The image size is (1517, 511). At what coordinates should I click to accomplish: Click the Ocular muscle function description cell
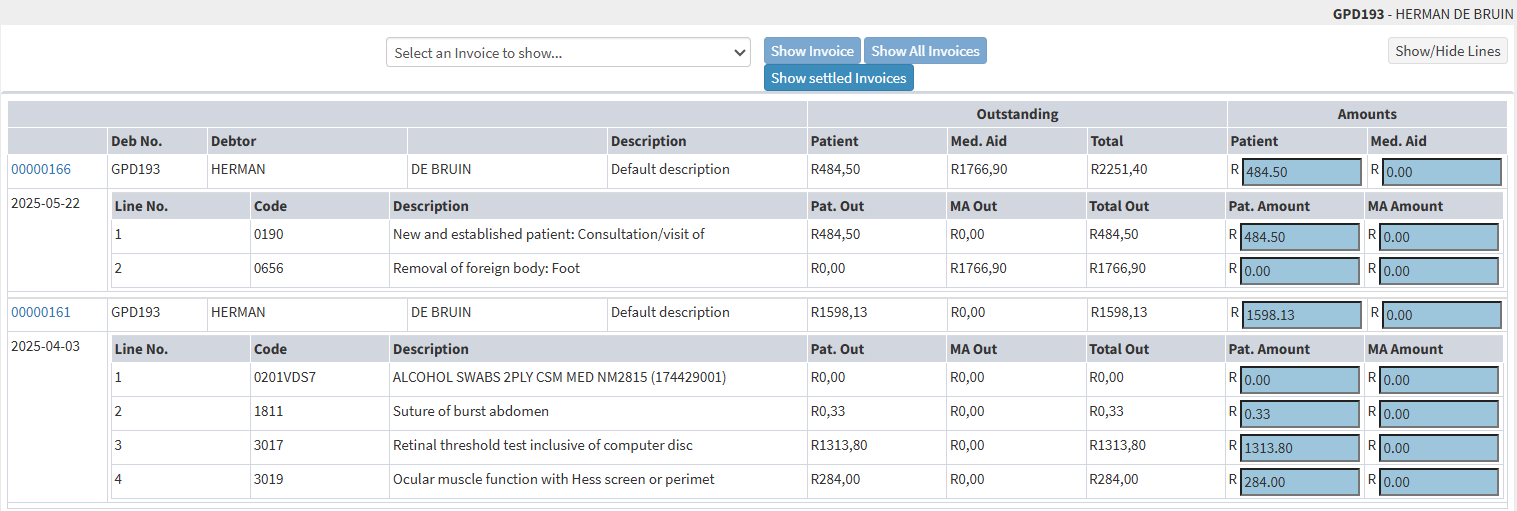[553, 479]
